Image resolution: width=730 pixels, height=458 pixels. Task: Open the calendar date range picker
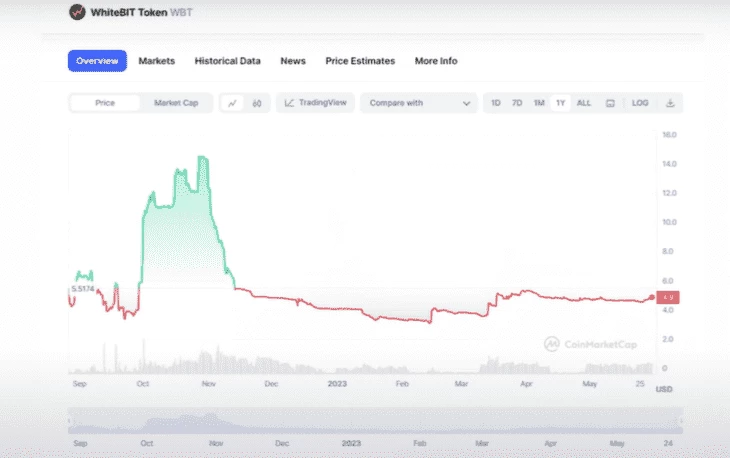click(x=610, y=103)
